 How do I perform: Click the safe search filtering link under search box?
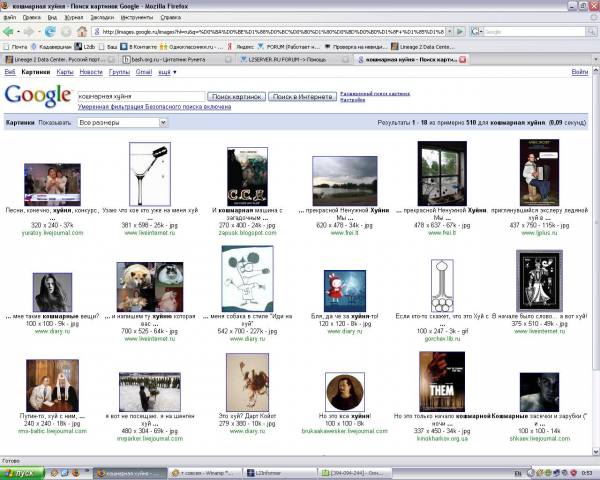155,107
